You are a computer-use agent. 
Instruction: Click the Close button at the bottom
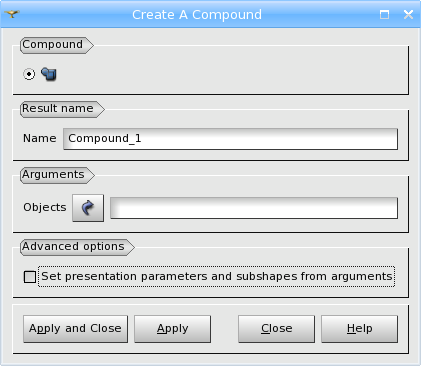pyautogui.click(x=276, y=329)
